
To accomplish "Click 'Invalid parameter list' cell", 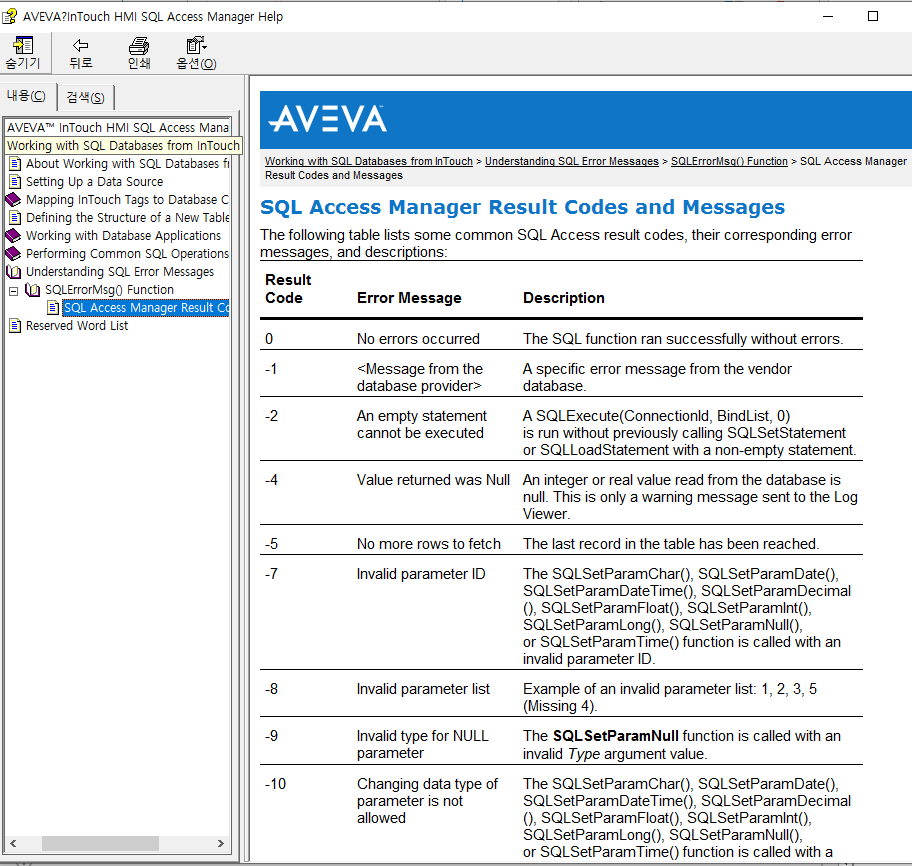I will [x=423, y=689].
